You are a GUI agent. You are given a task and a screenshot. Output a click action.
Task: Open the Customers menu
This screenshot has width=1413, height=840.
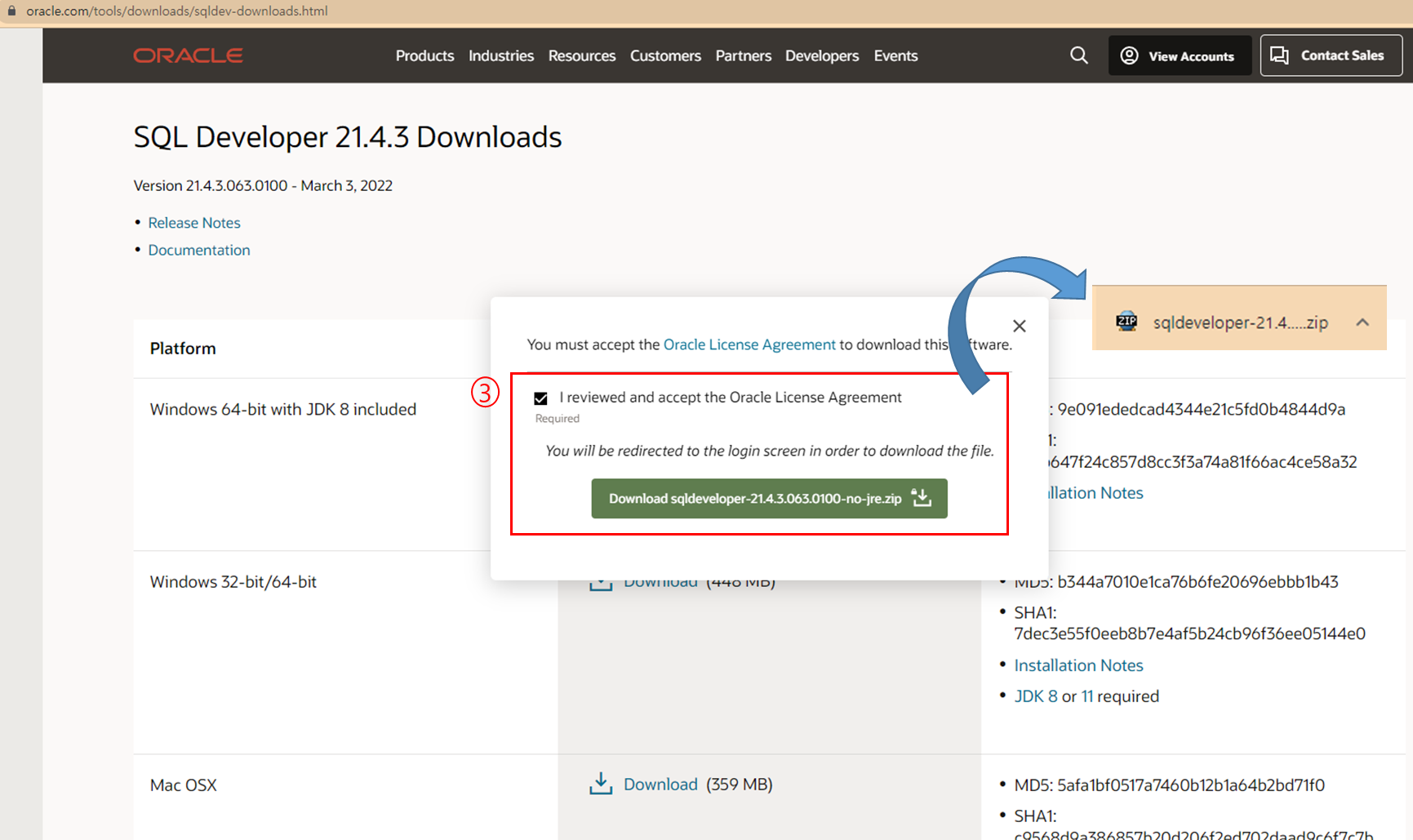pyautogui.click(x=665, y=56)
